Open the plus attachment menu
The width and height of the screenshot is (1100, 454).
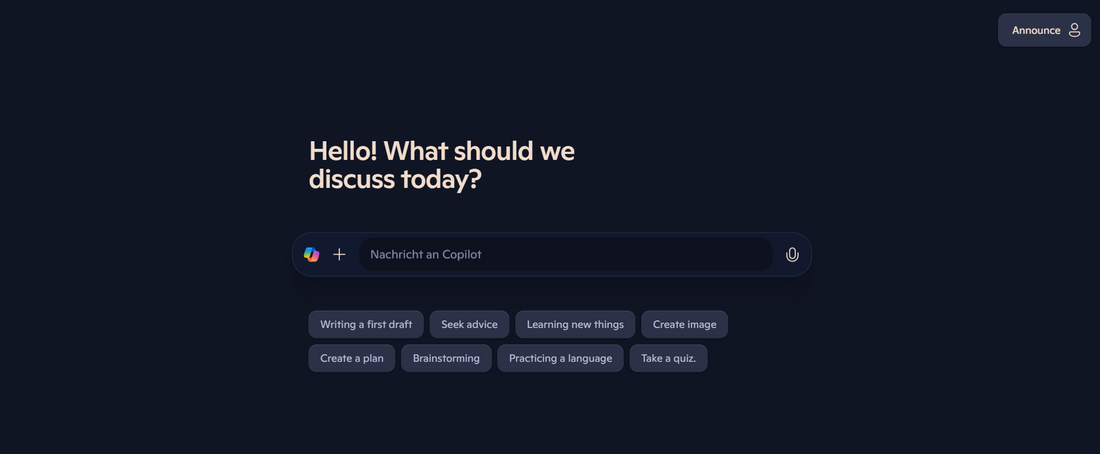[339, 254]
